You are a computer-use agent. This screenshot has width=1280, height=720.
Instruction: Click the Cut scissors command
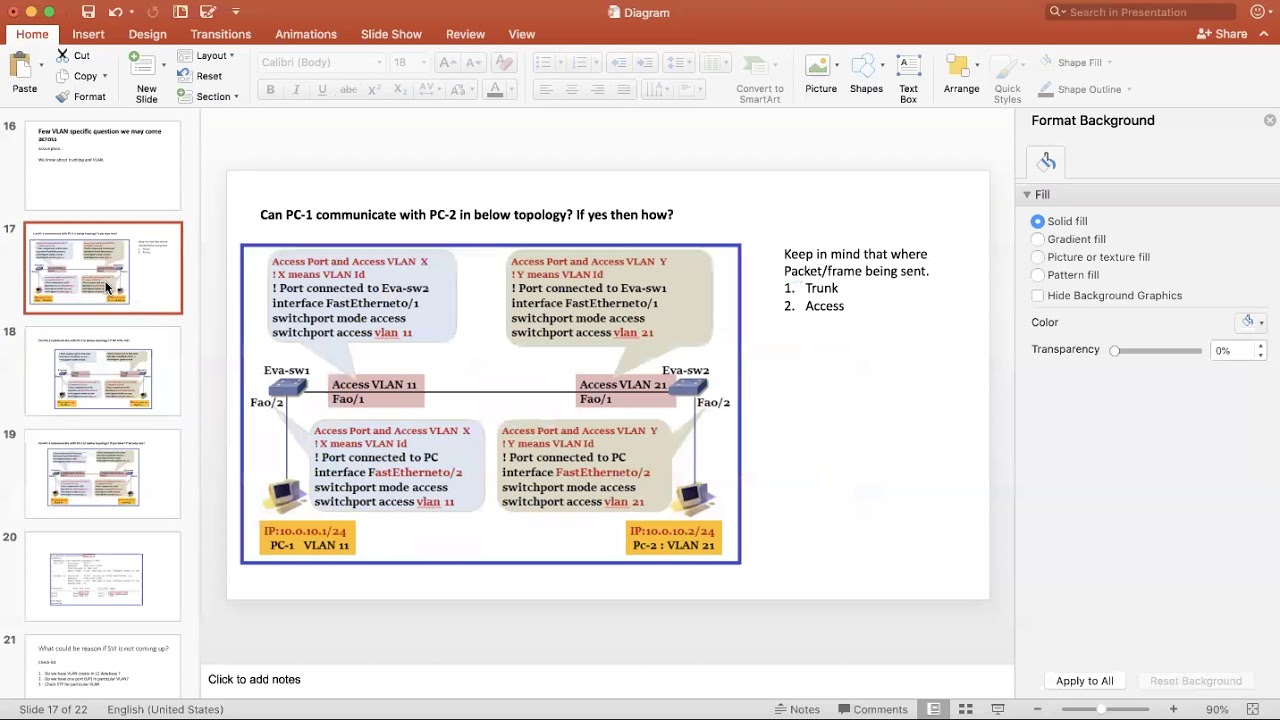(x=73, y=56)
